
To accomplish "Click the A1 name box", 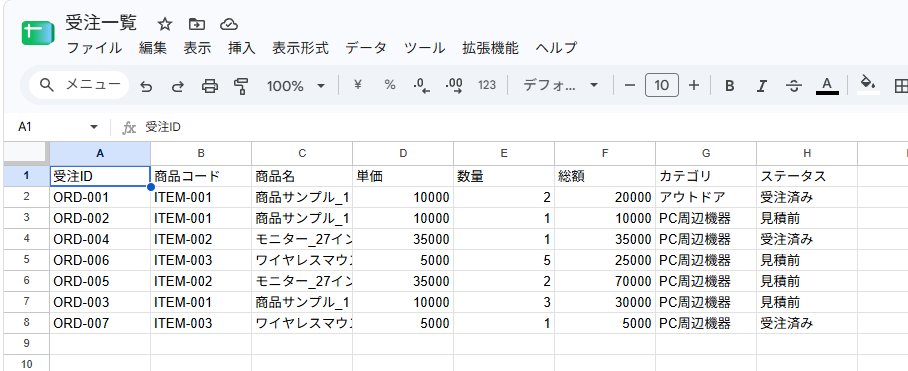I will click(50, 127).
